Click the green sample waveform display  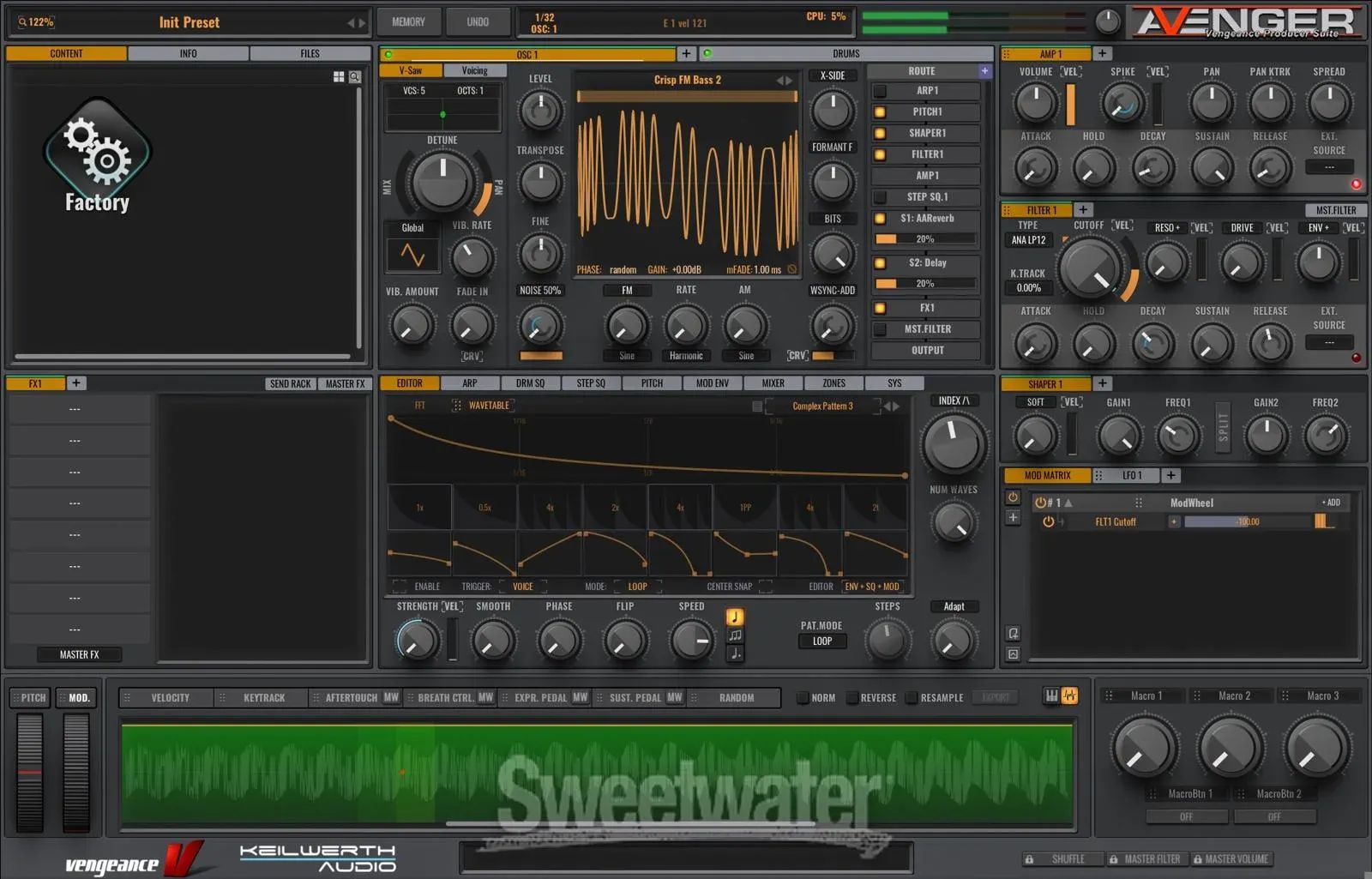point(597,774)
